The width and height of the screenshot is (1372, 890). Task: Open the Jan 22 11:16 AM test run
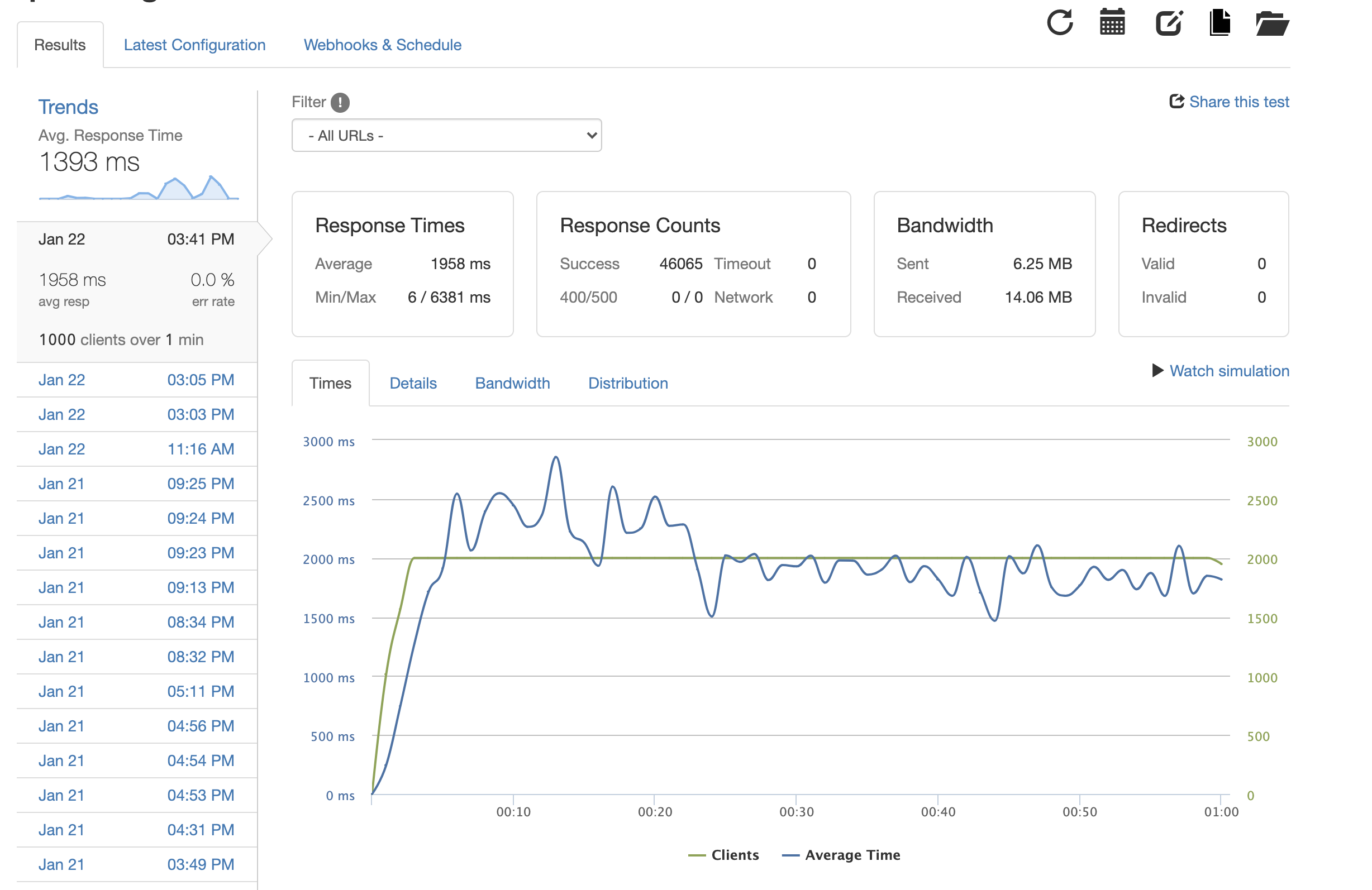(137, 449)
